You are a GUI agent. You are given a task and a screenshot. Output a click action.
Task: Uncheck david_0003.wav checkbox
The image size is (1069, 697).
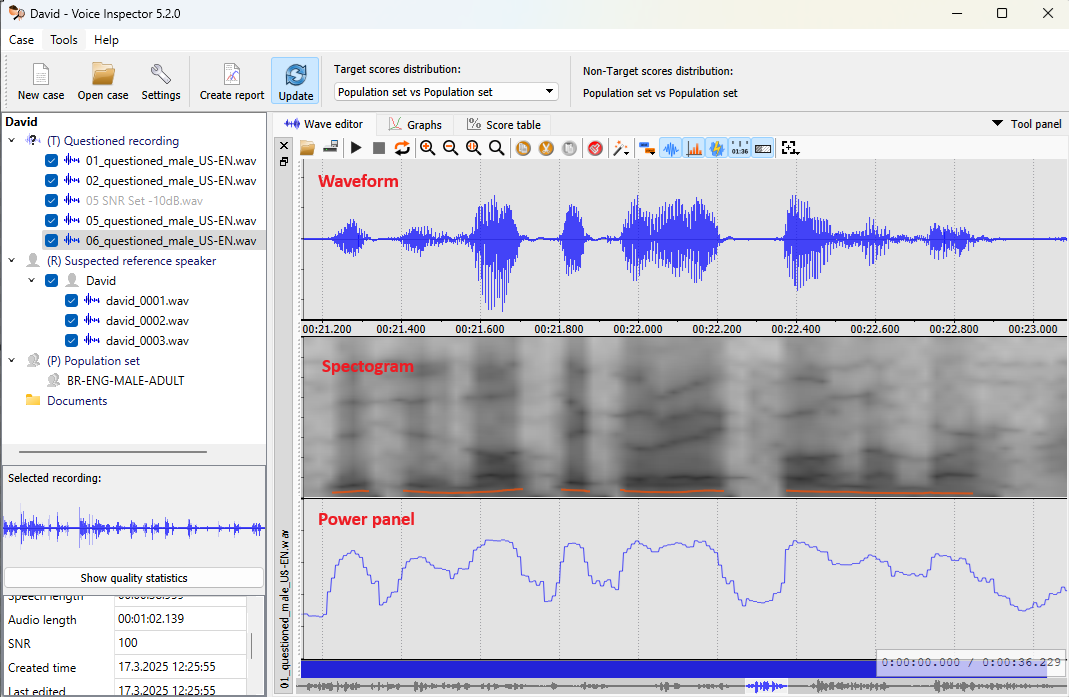tap(71, 340)
